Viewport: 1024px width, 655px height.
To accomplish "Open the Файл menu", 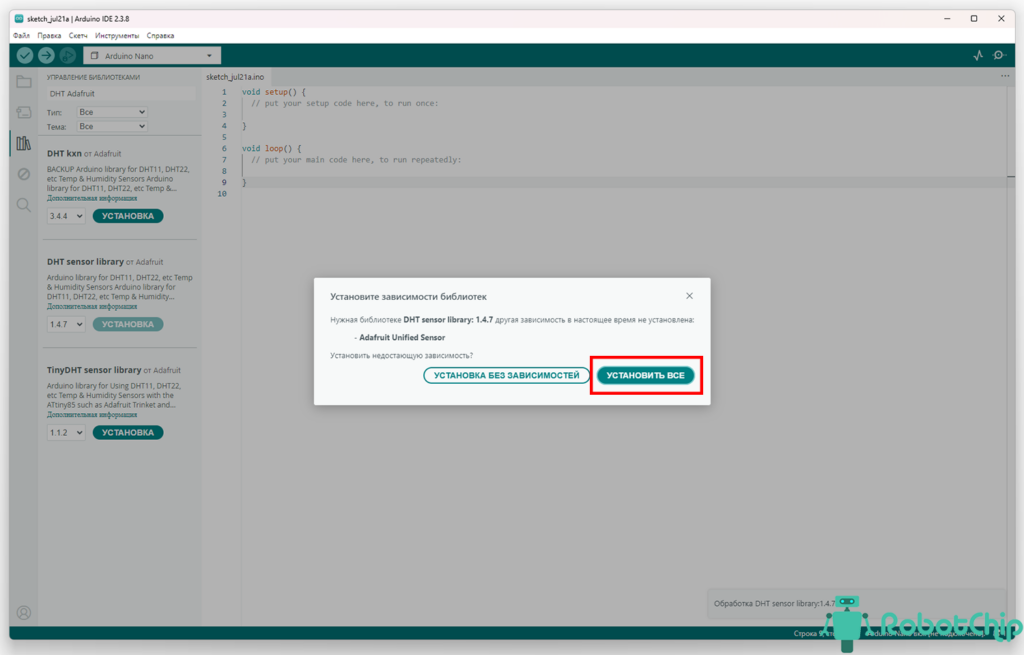I will 21,35.
